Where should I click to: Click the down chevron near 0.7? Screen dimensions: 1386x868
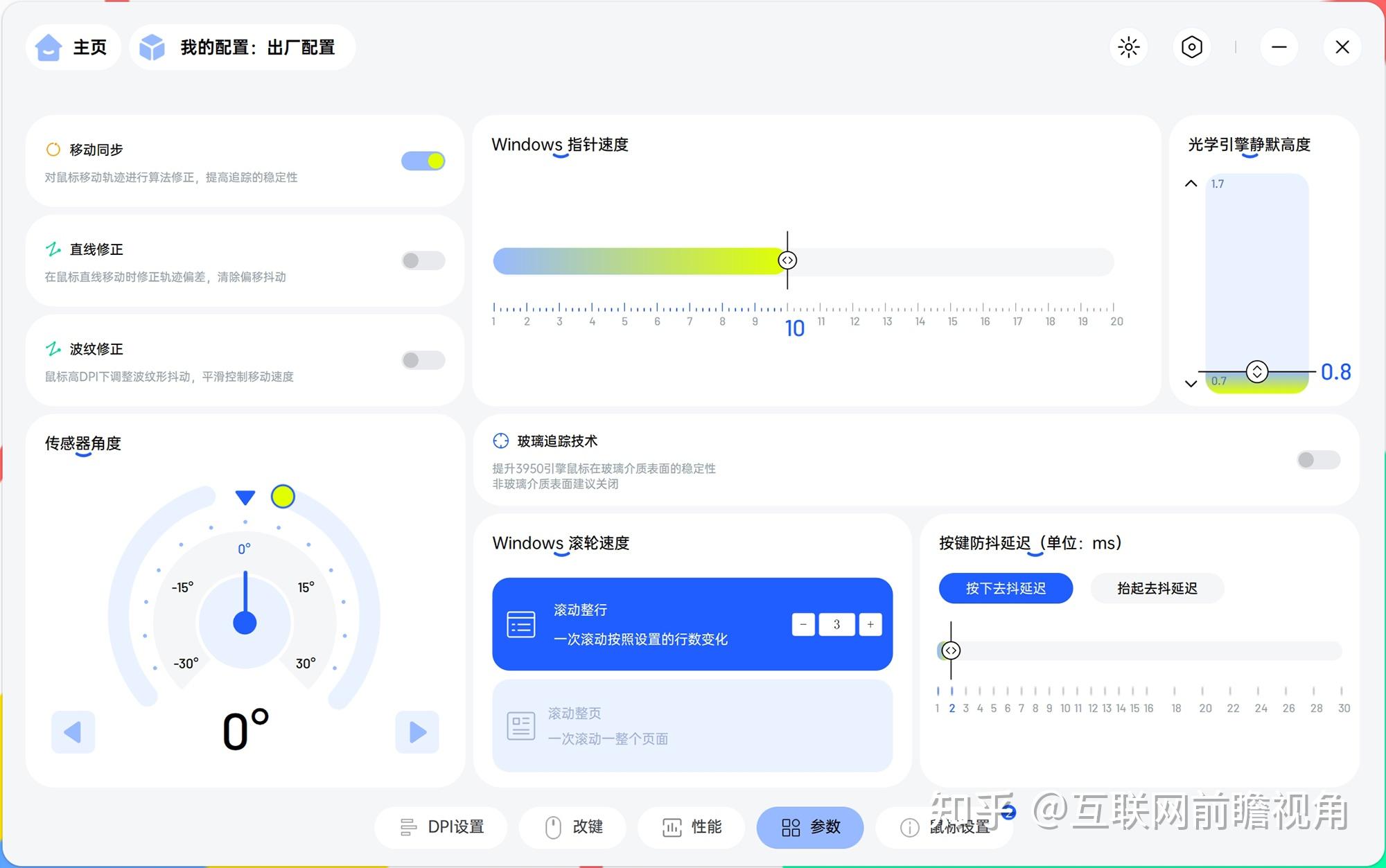[1191, 384]
